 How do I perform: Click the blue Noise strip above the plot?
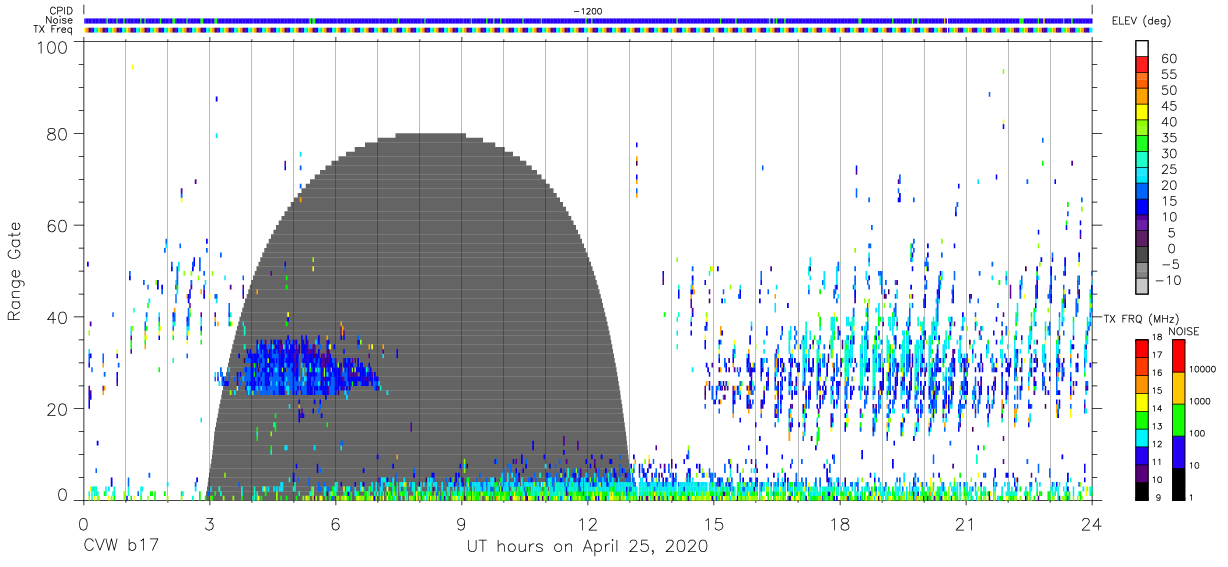point(588,20)
